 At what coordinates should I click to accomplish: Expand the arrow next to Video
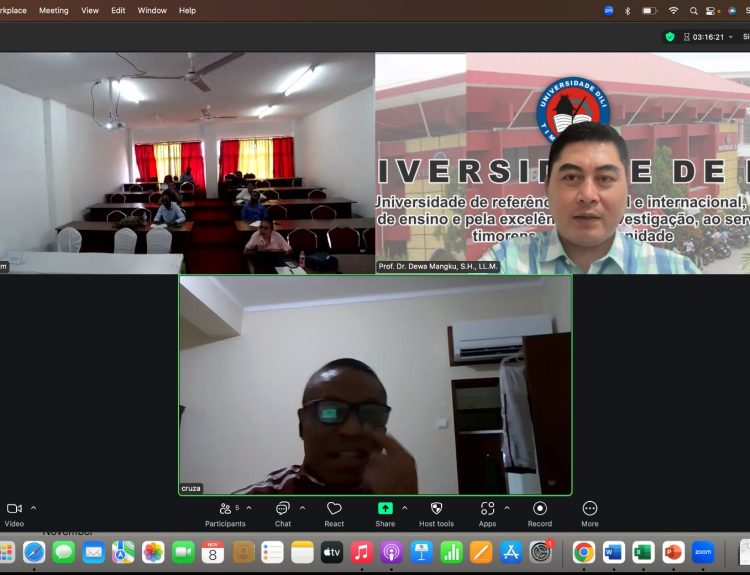coord(34,508)
